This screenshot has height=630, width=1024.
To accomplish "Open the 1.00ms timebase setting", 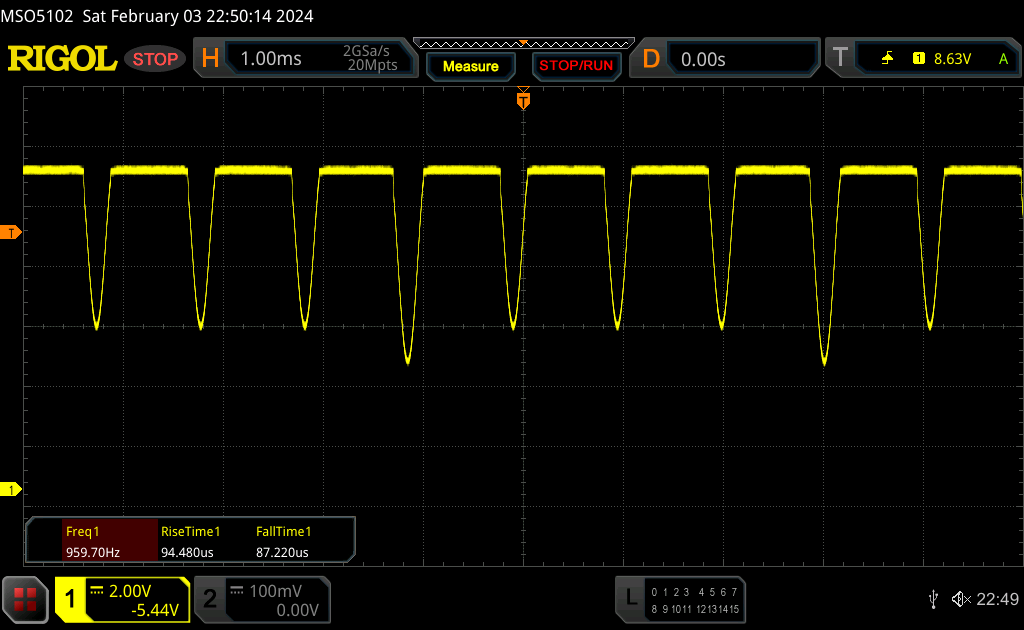I will point(271,59).
